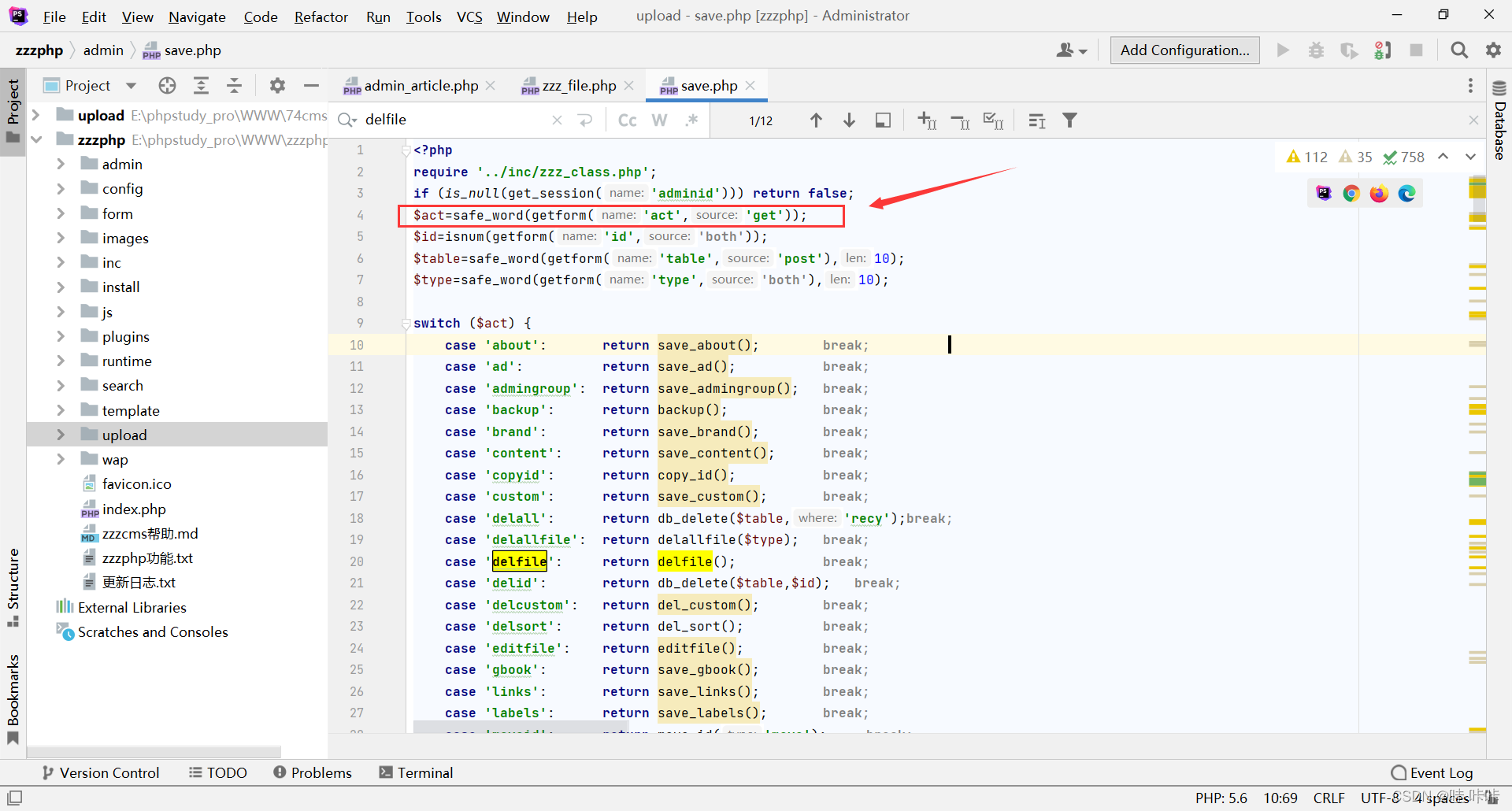Toggle Words (W) search option
This screenshot has width=1512, height=811.
click(660, 120)
